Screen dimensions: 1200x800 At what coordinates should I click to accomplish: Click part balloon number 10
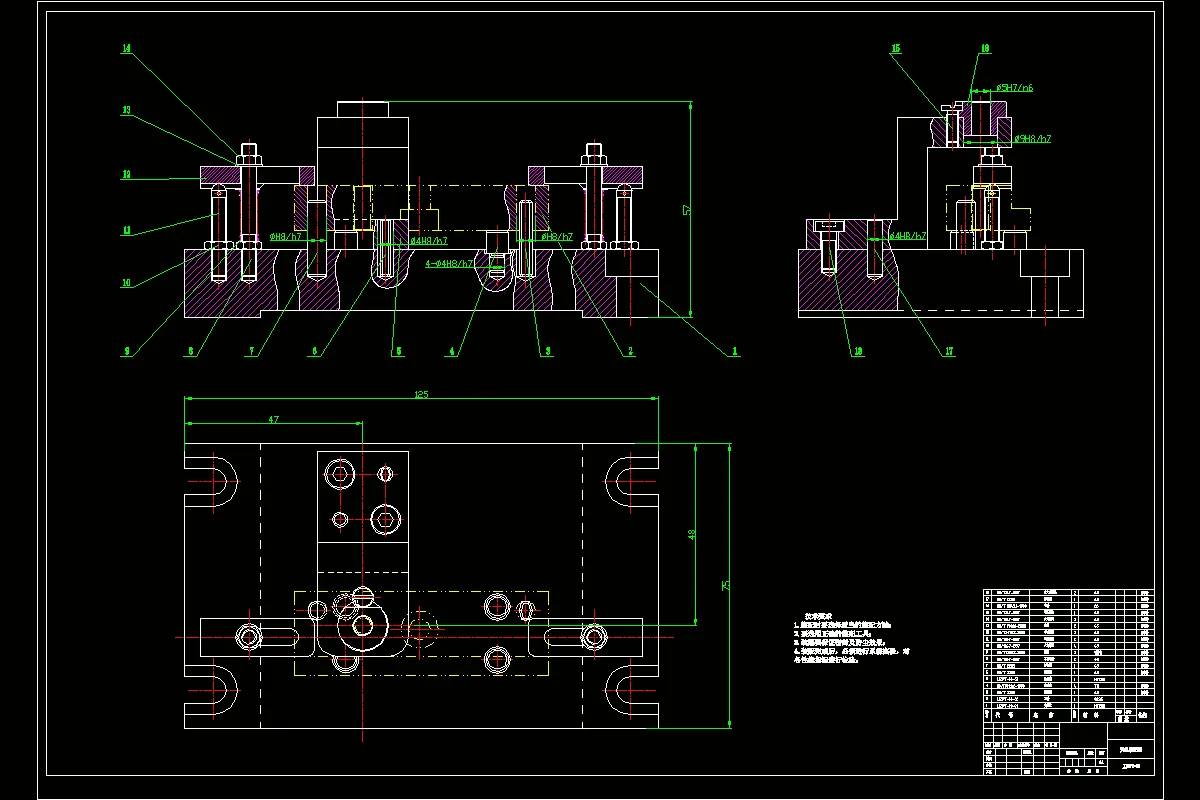(127, 283)
